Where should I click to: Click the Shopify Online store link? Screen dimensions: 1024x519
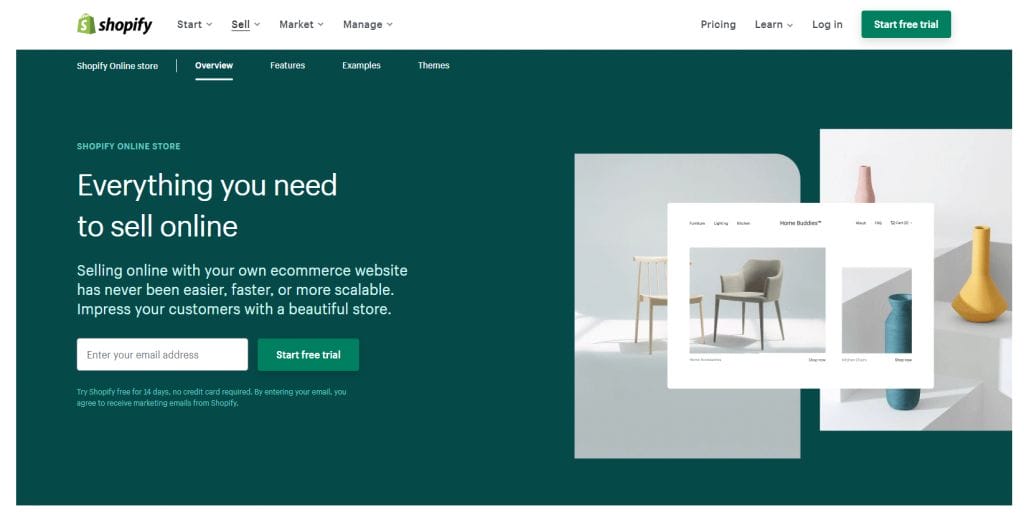(117, 66)
